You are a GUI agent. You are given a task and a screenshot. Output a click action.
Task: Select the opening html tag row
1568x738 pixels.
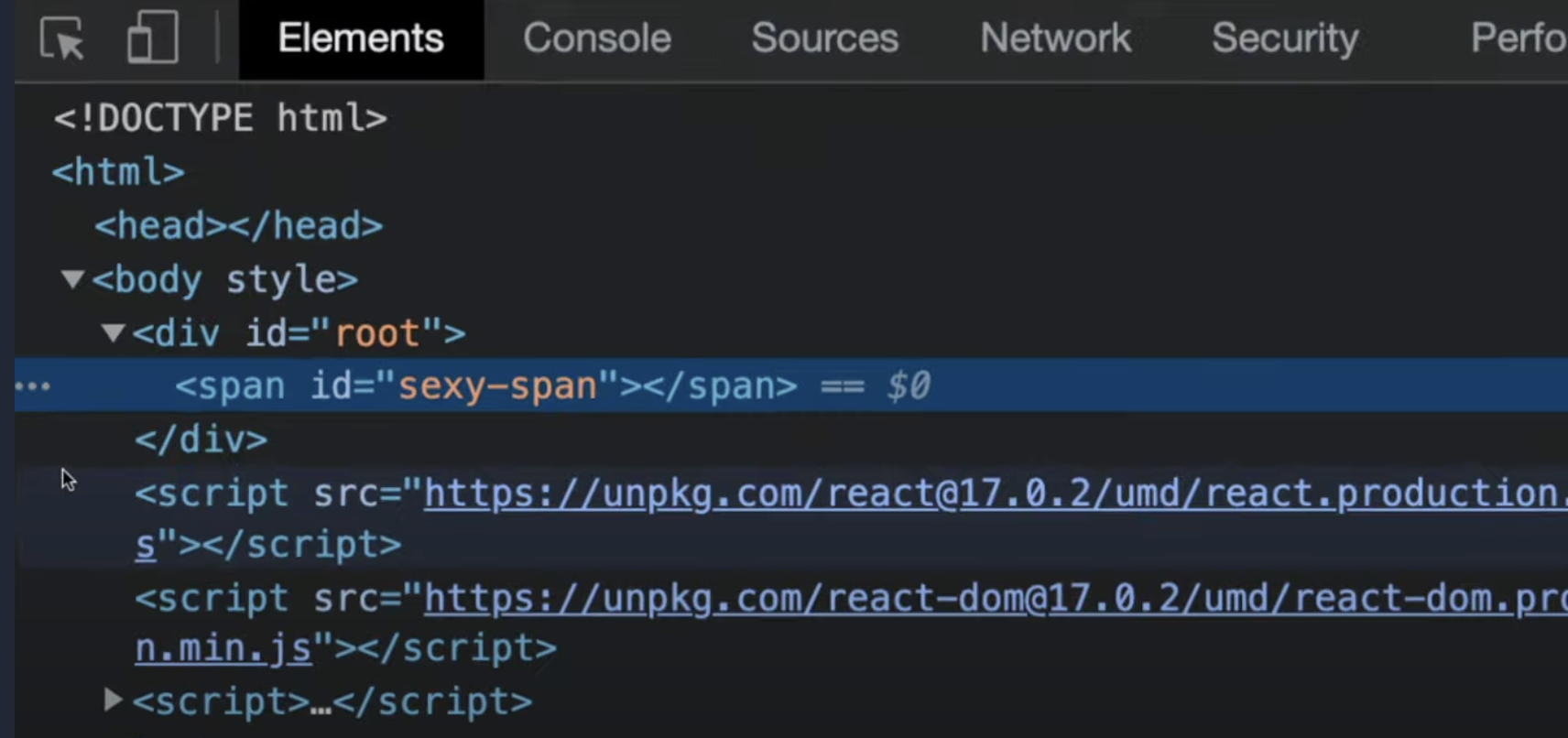click(118, 172)
